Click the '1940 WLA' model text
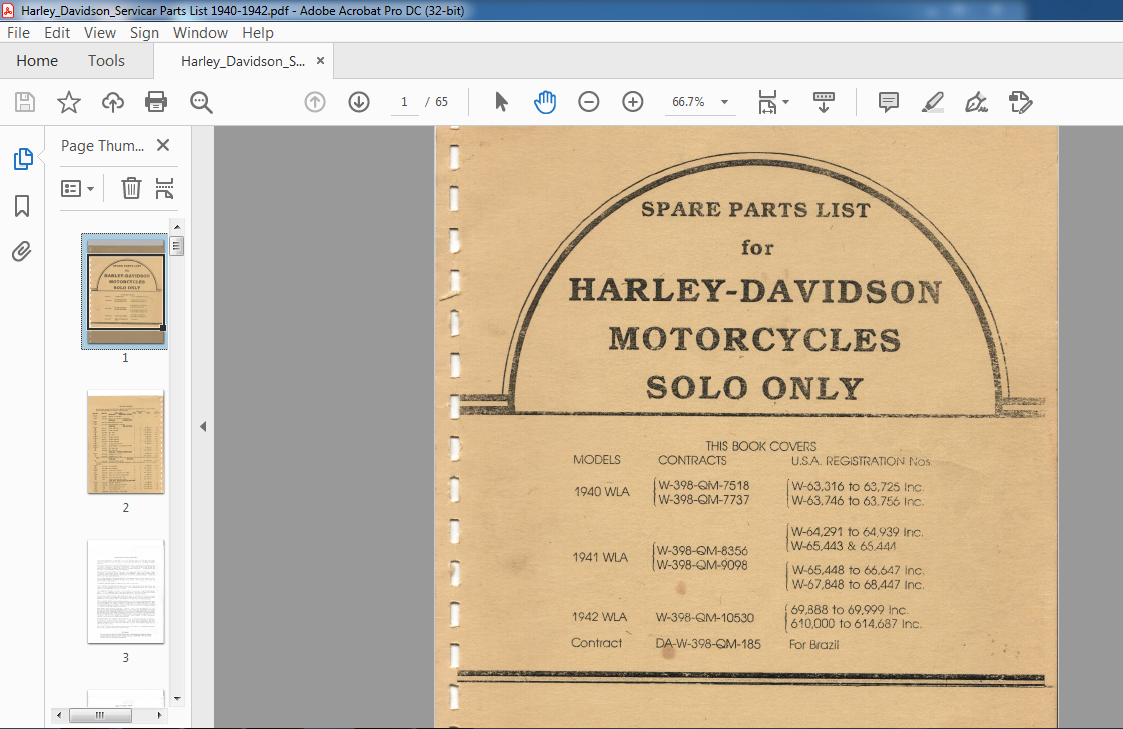This screenshot has width=1123, height=729. coord(602,492)
